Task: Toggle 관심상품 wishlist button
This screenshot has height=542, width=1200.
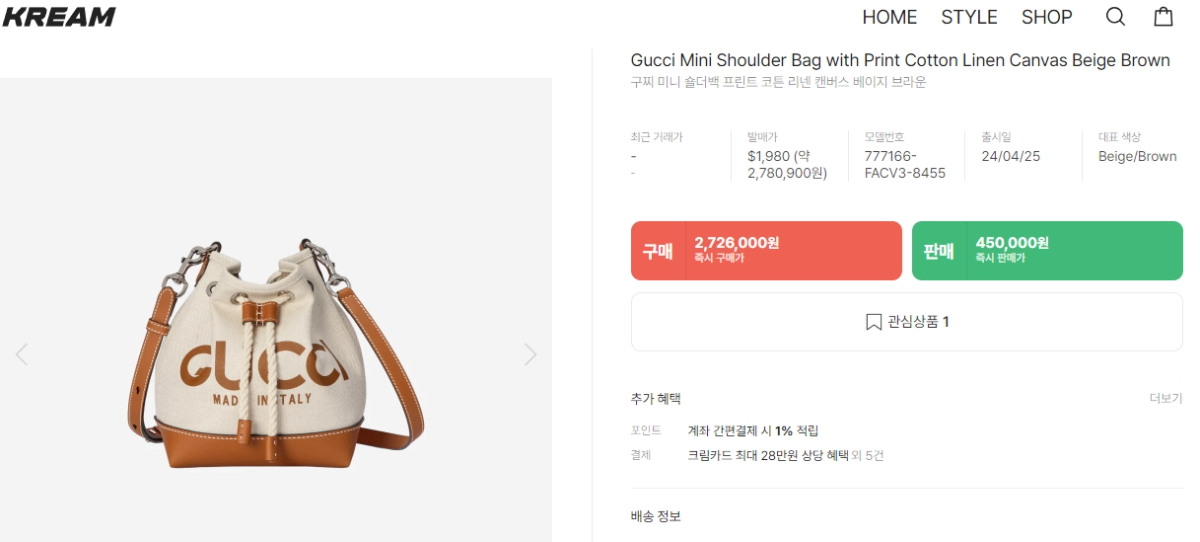Action: 907,322
